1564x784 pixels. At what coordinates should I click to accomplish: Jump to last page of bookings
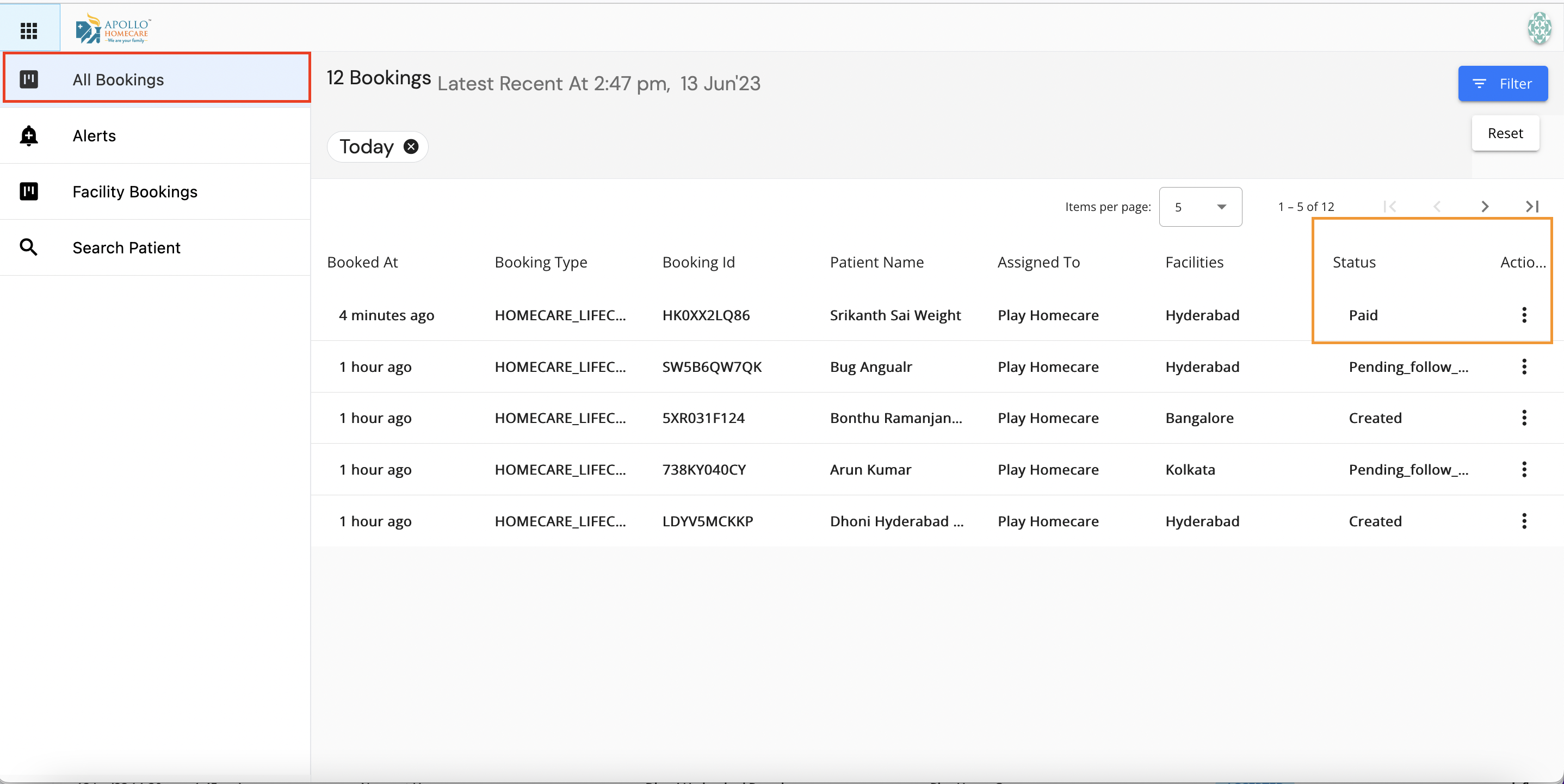click(x=1532, y=207)
